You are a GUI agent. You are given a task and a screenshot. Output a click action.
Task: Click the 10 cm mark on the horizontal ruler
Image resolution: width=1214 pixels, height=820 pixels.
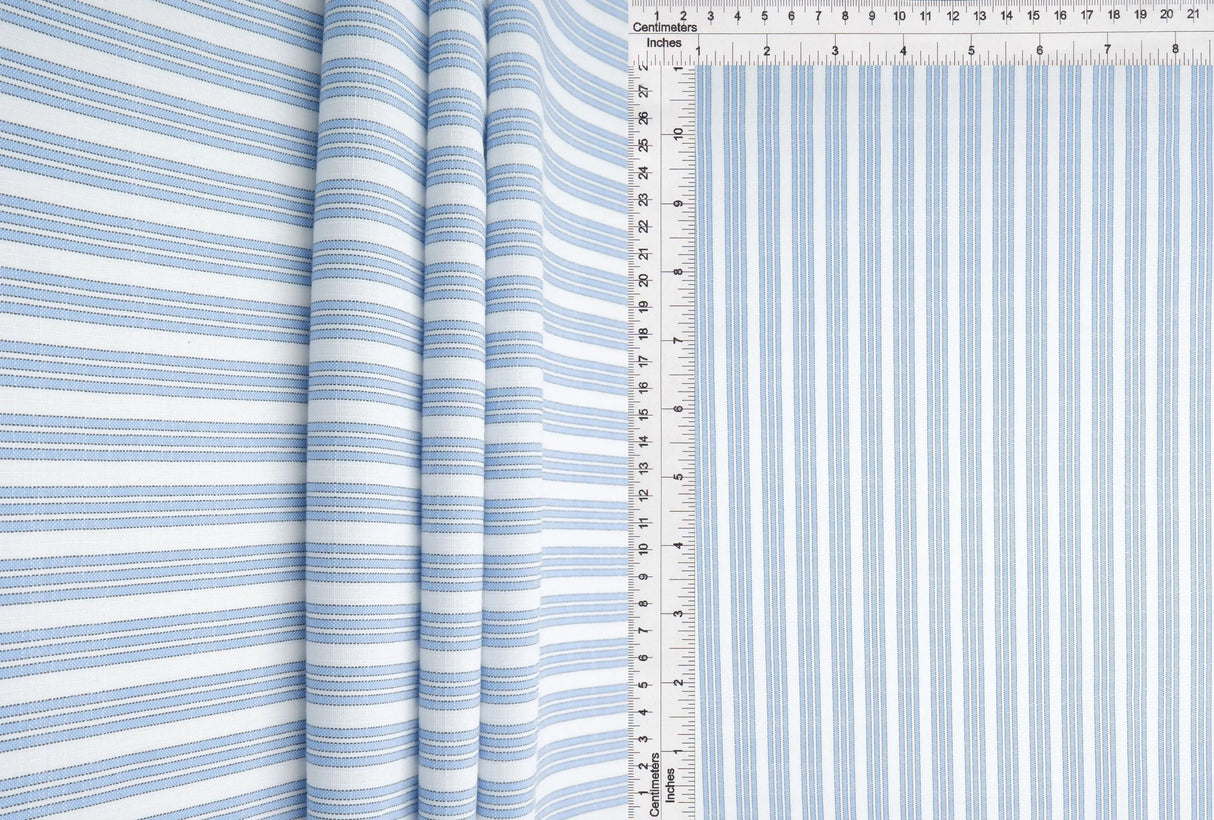point(899,16)
